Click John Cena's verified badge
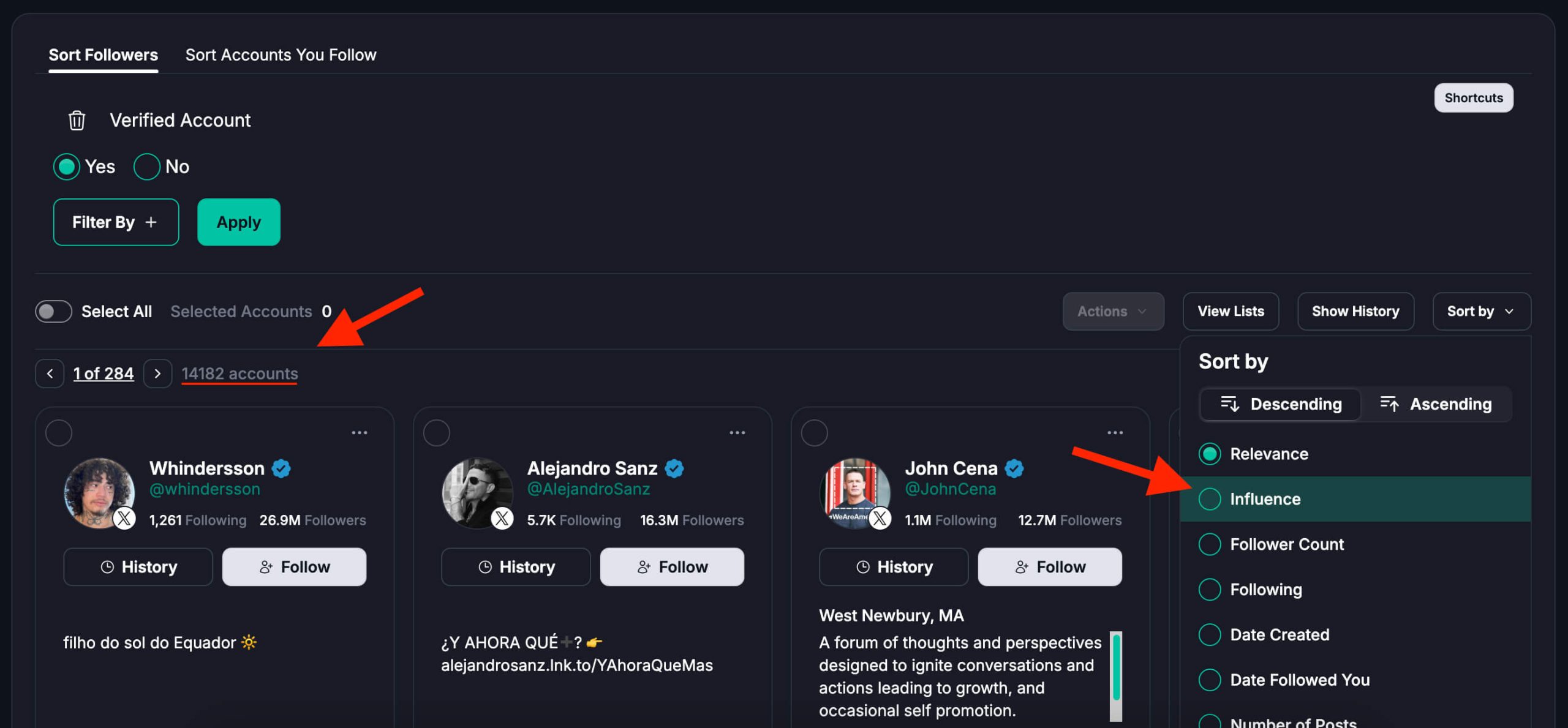Image resolution: width=1568 pixels, height=728 pixels. tap(1014, 468)
